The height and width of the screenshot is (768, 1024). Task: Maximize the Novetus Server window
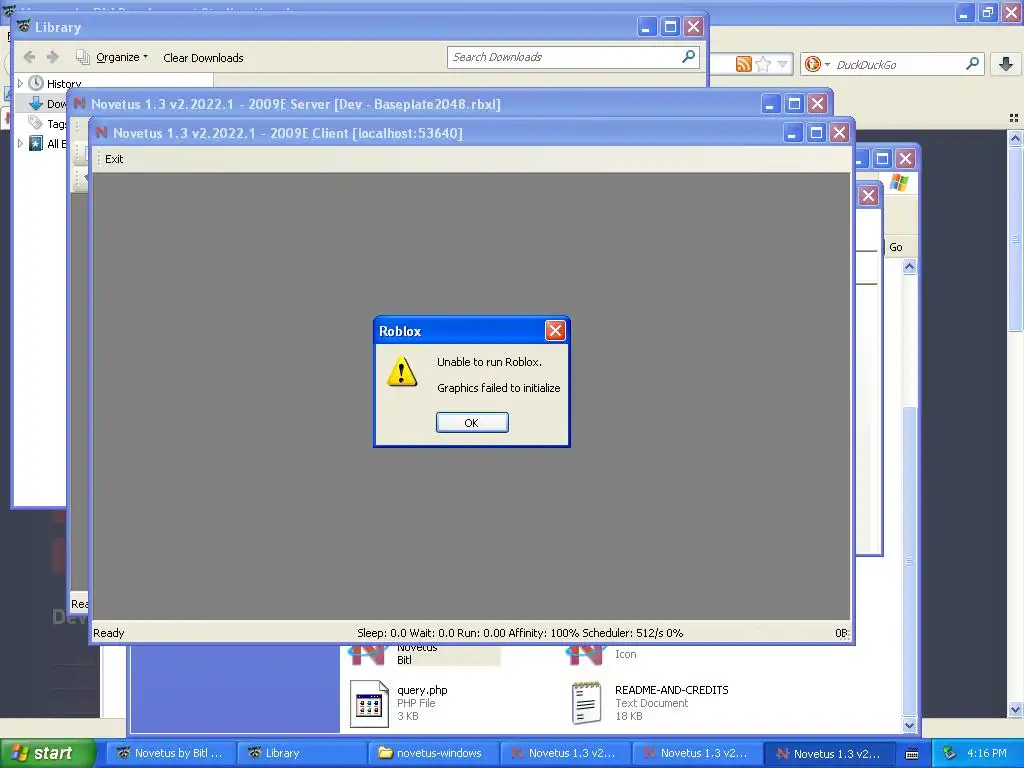point(794,104)
